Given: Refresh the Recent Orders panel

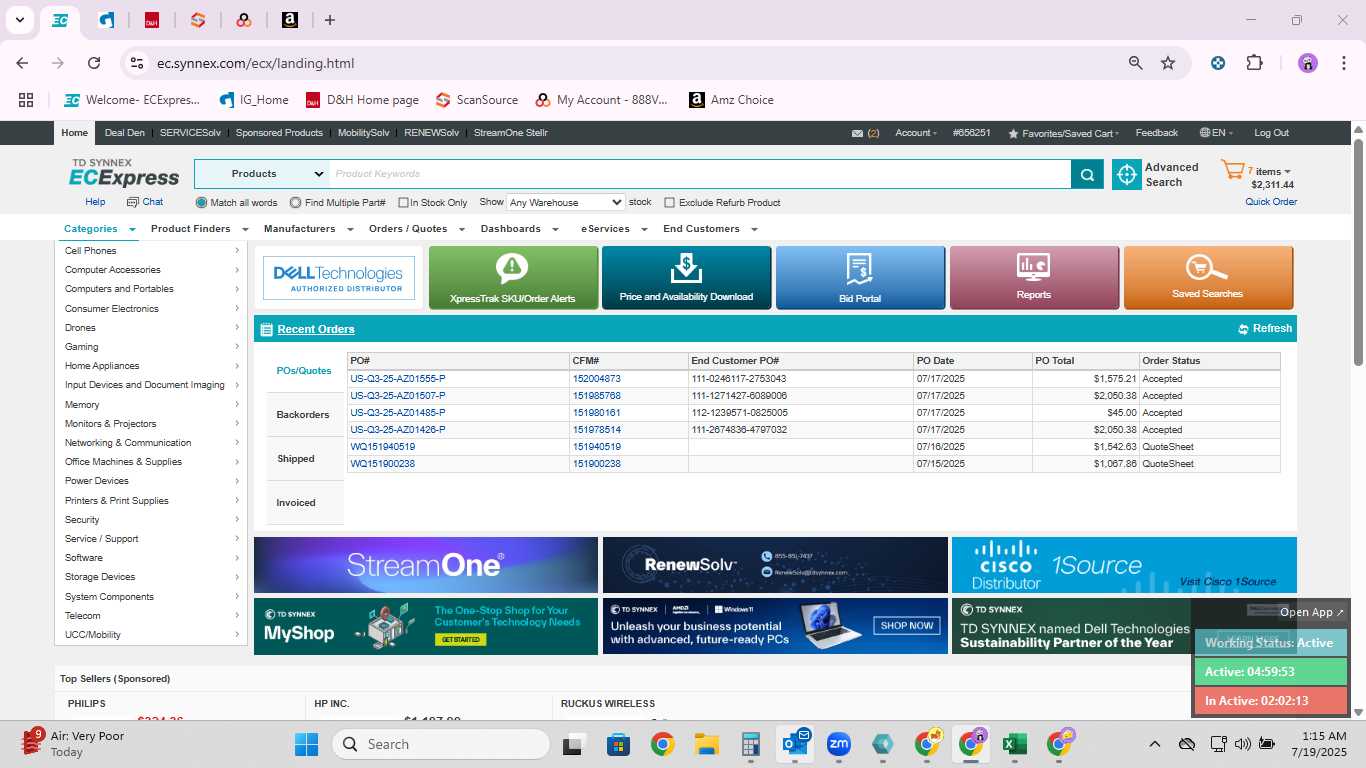Looking at the screenshot, I should pyautogui.click(x=1265, y=328).
